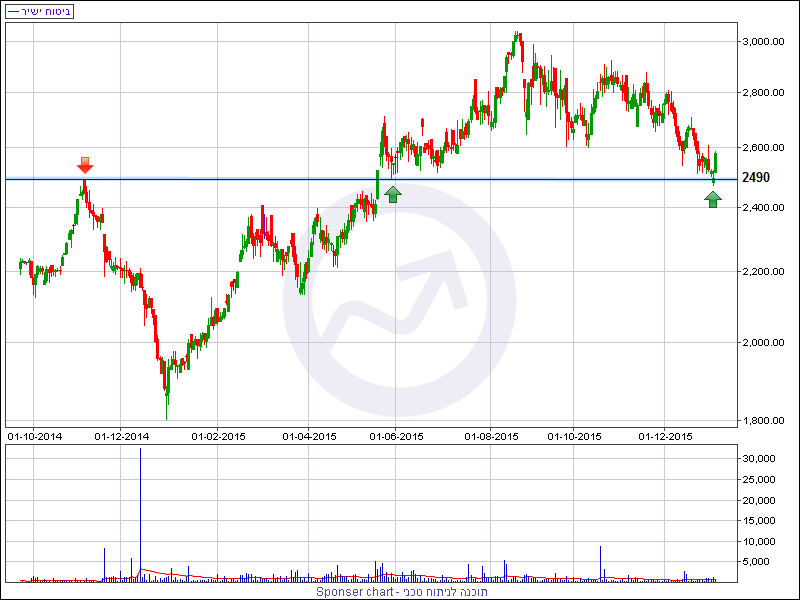
Task: Click the 01-10-2014 date axis label
Action: click(x=35, y=437)
